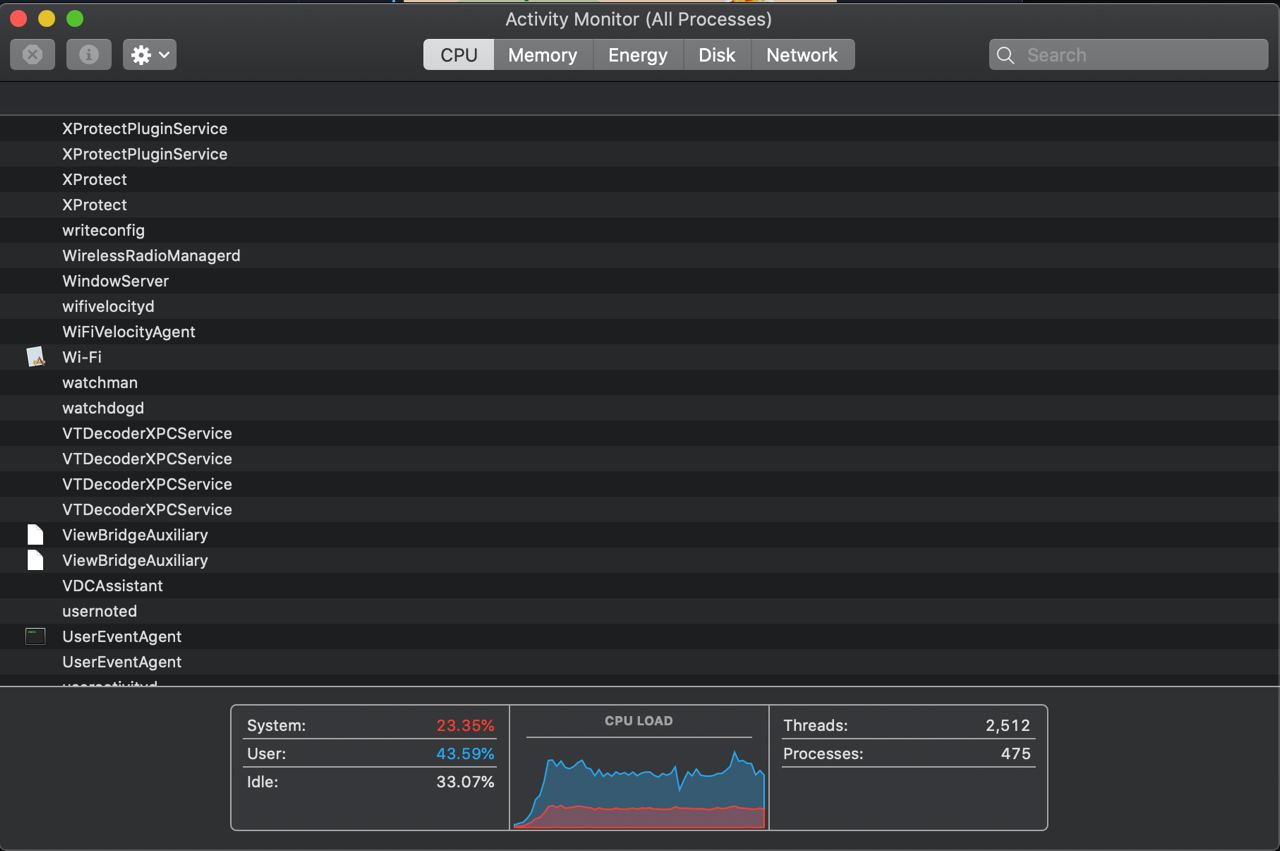Select the writeconfig process row
Screen dimensions: 1280x851
(640, 230)
